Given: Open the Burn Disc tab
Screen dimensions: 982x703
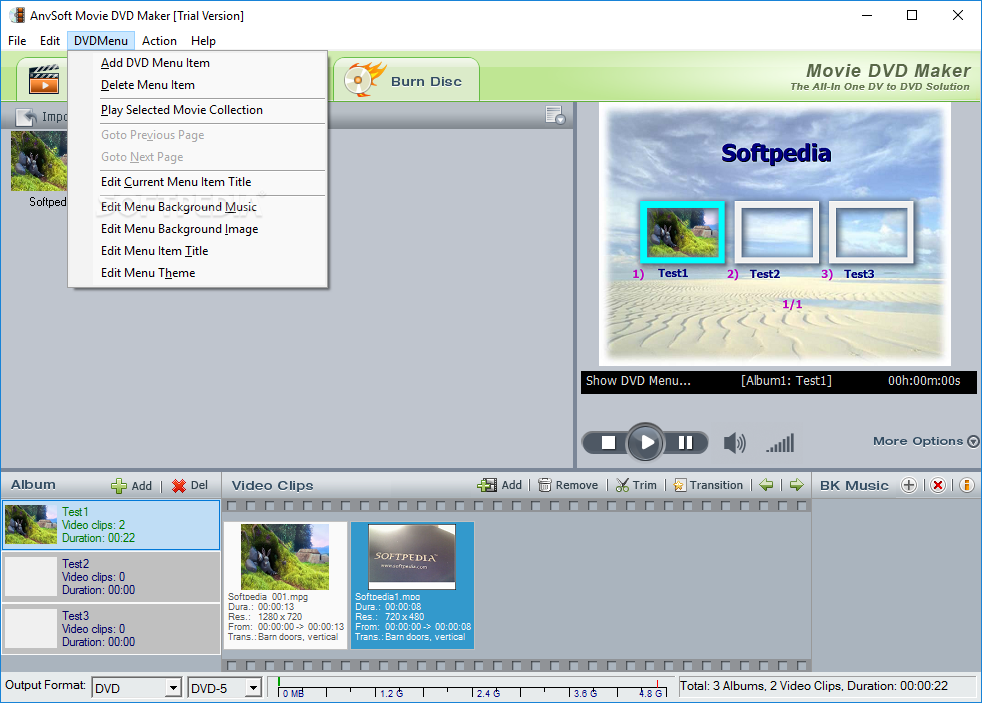Looking at the screenshot, I should click(406, 80).
